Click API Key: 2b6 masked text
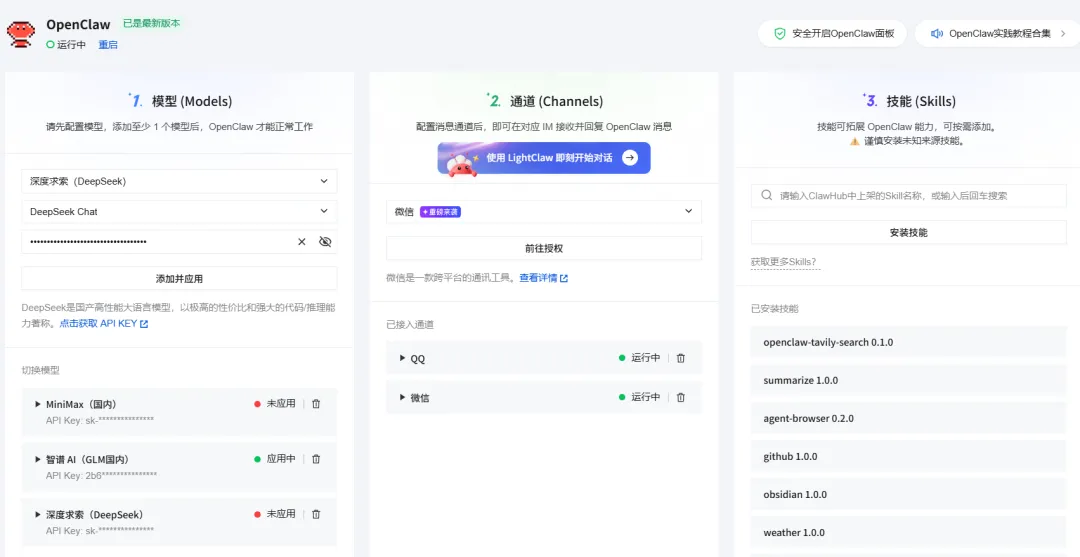This screenshot has height=557, width=1080. point(101,475)
